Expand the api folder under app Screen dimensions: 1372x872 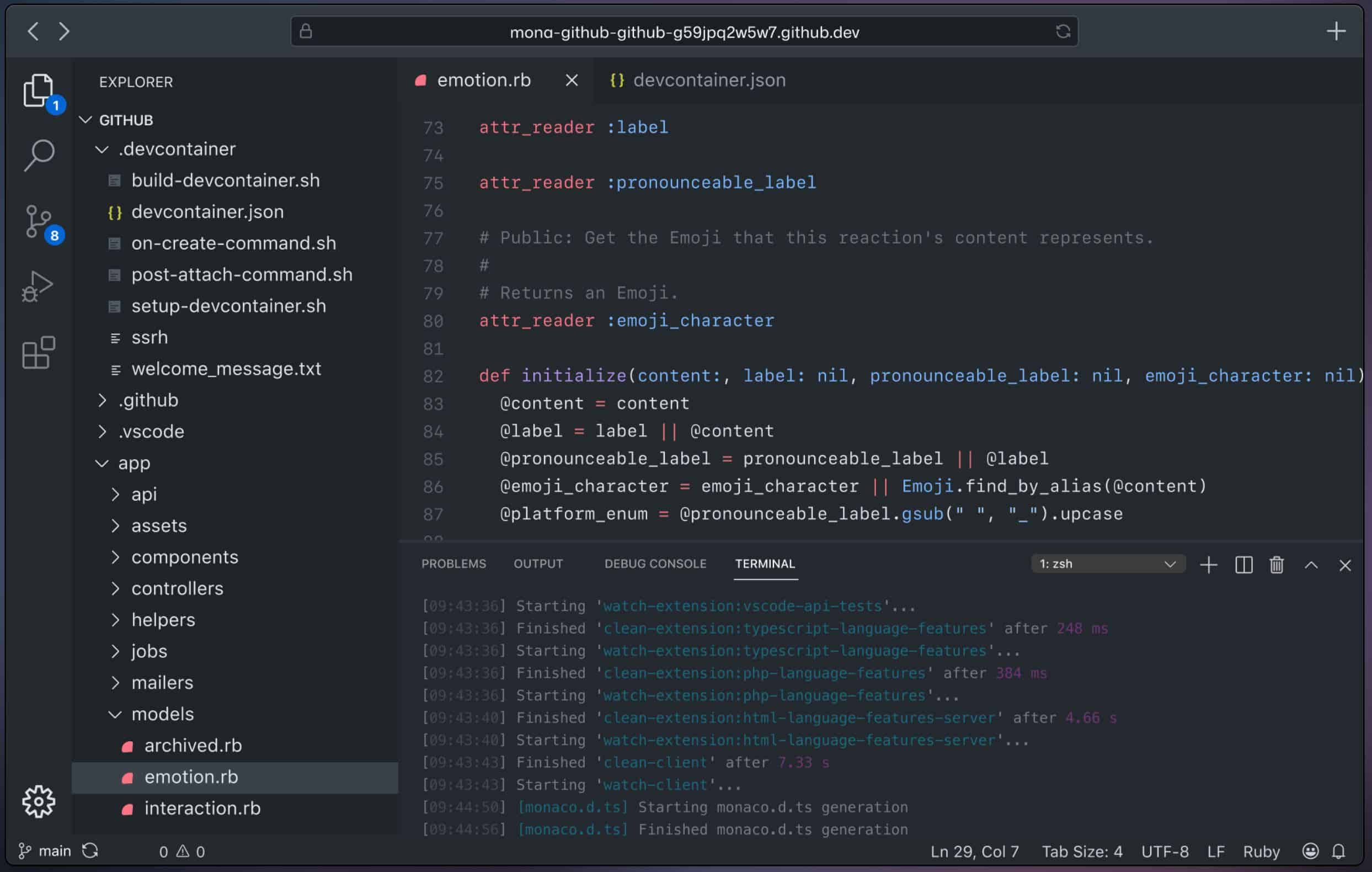point(144,494)
